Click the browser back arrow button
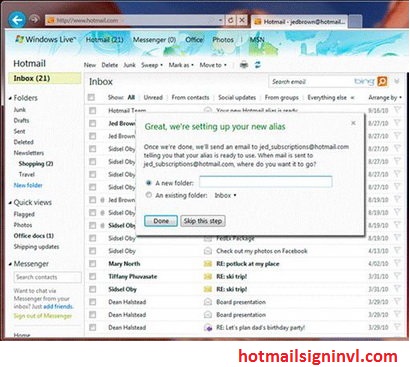Viewport: 410px width, 367px height. pyautogui.click(x=17, y=20)
